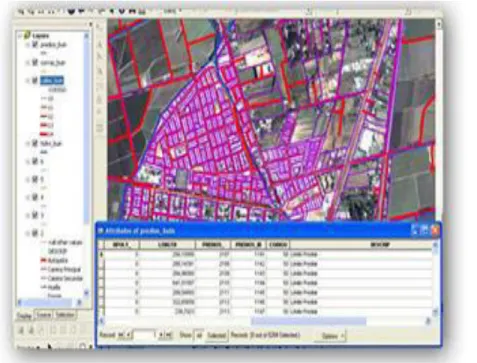Click the PREDIOS_ column header

[x=213, y=245]
